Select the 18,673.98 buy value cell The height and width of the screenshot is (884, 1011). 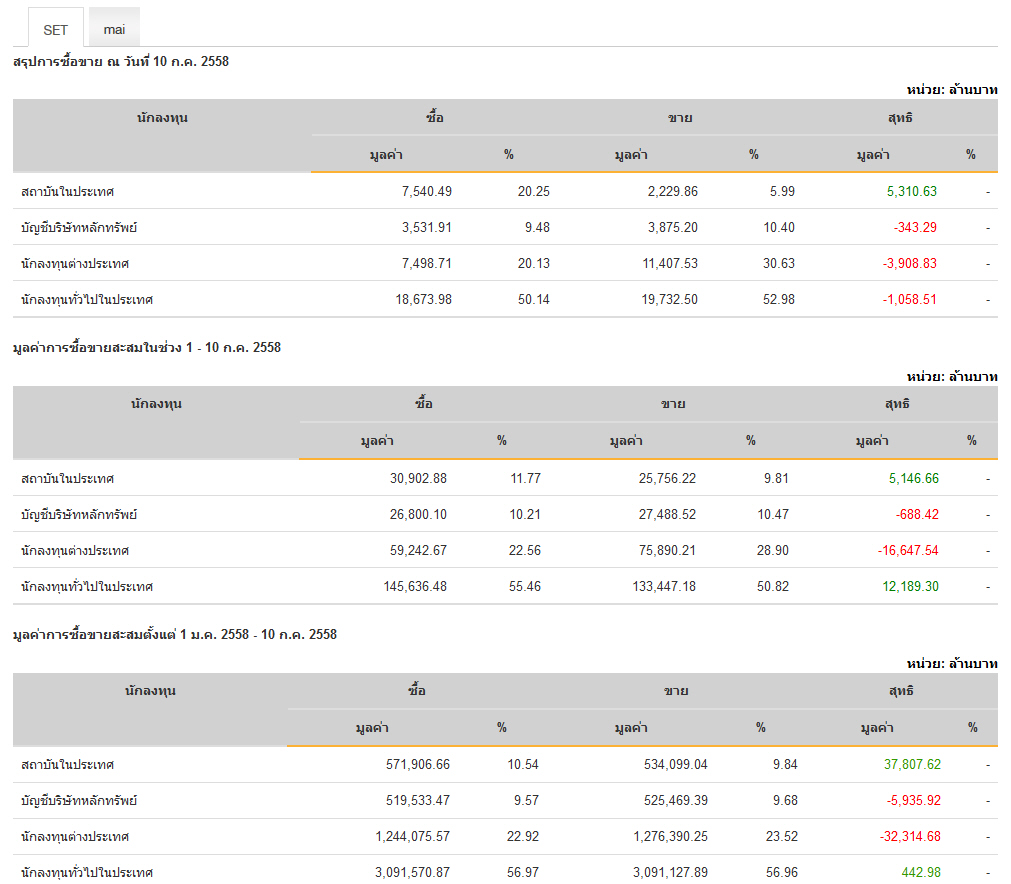pos(418,299)
